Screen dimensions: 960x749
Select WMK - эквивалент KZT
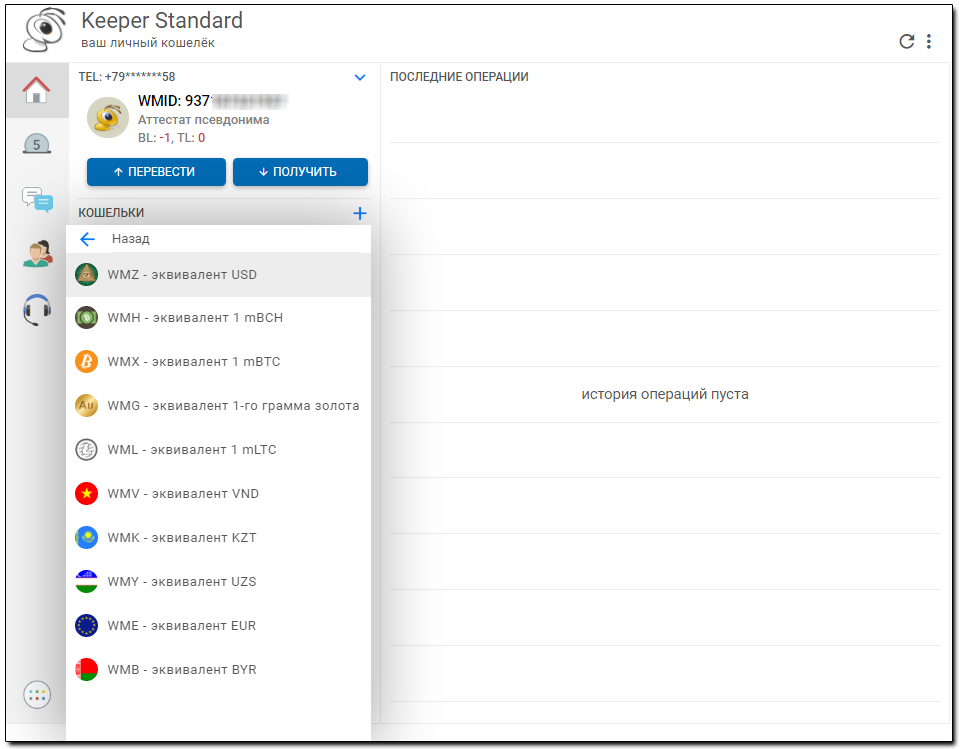(219, 538)
